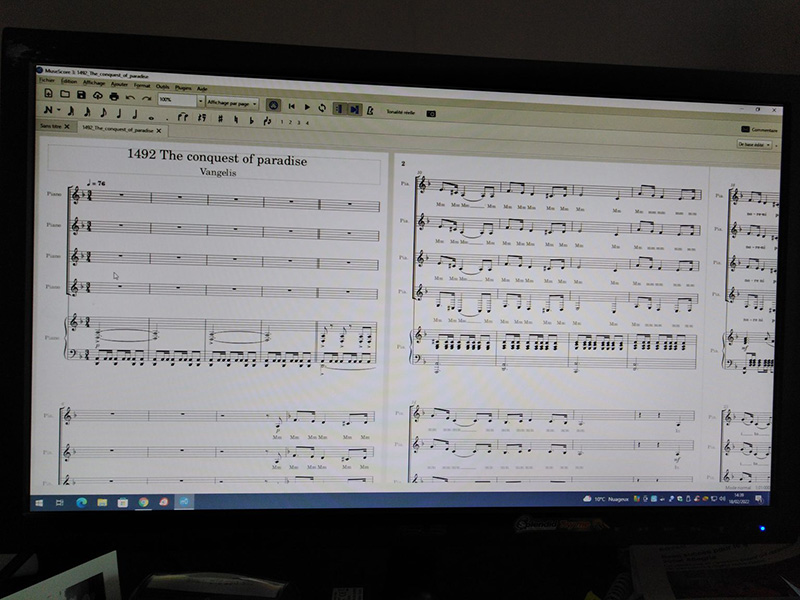Screen dimensions: 800x600
Task: Rewind playback to the start
Action: tap(291, 106)
